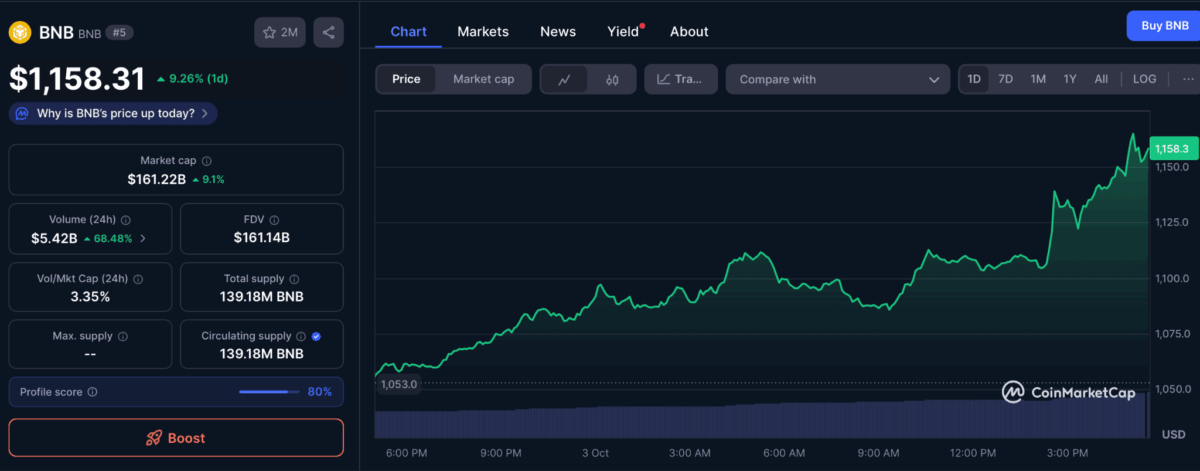The image size is (1200, 471).
Task: Switch to the Markets tab
Action: [x=483, y=31]
